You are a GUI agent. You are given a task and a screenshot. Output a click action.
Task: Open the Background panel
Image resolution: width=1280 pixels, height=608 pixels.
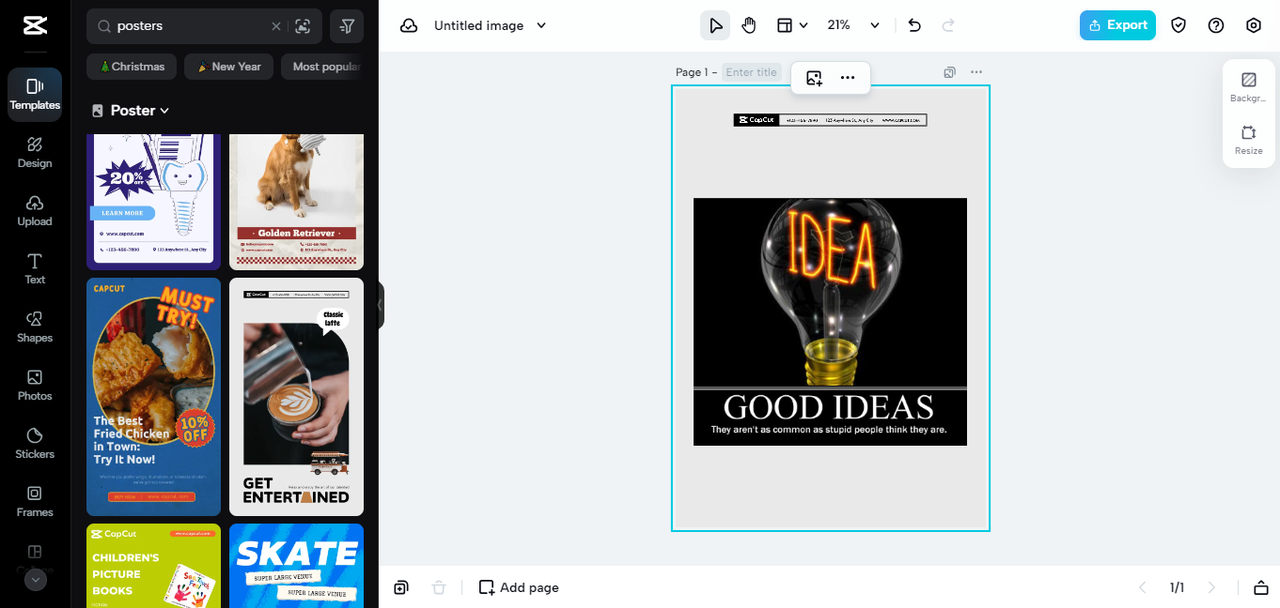[x=1248, y=88]
